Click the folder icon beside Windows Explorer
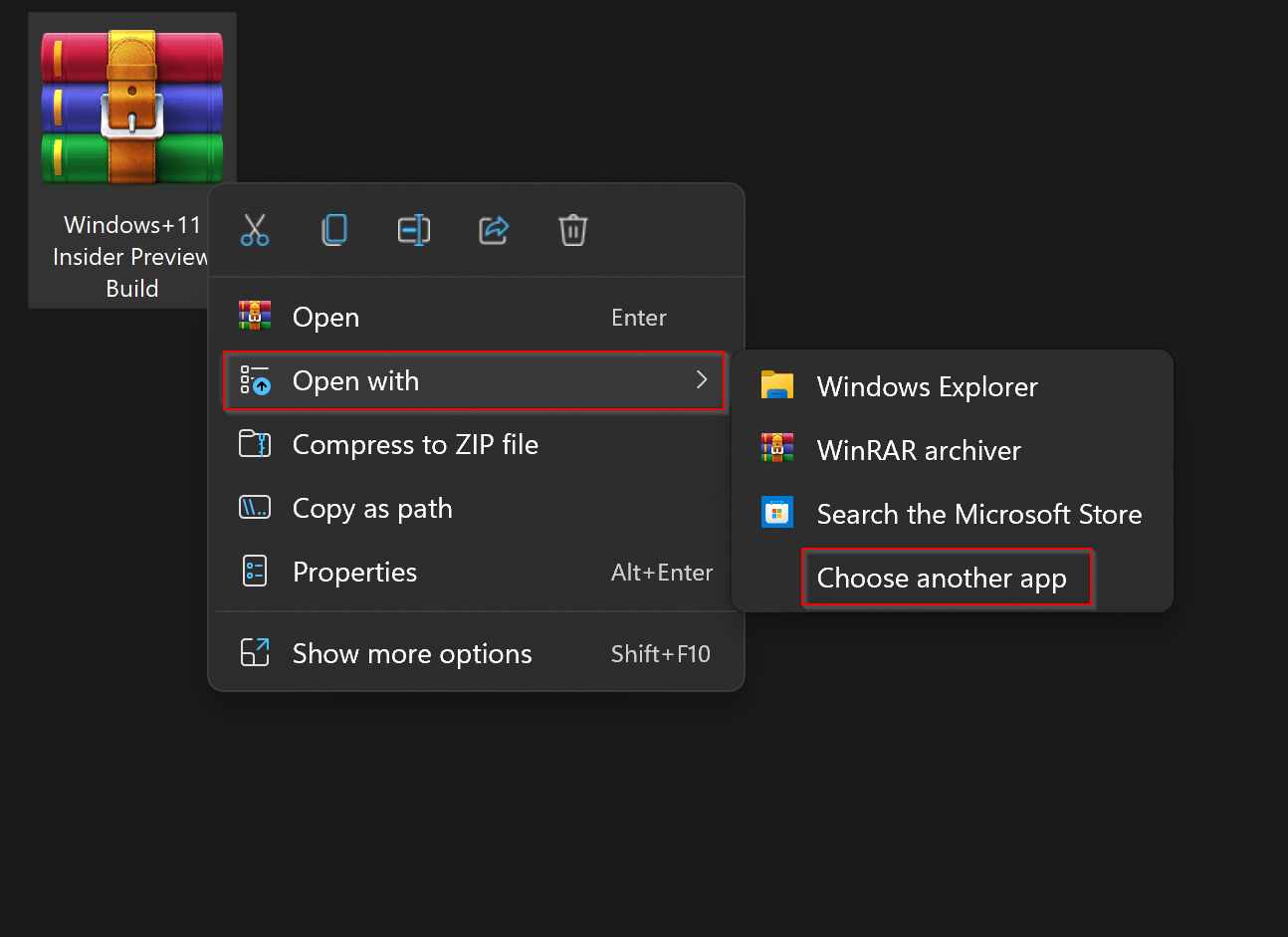This screenshot has width=1288, height=937. (x=777, y=385)
